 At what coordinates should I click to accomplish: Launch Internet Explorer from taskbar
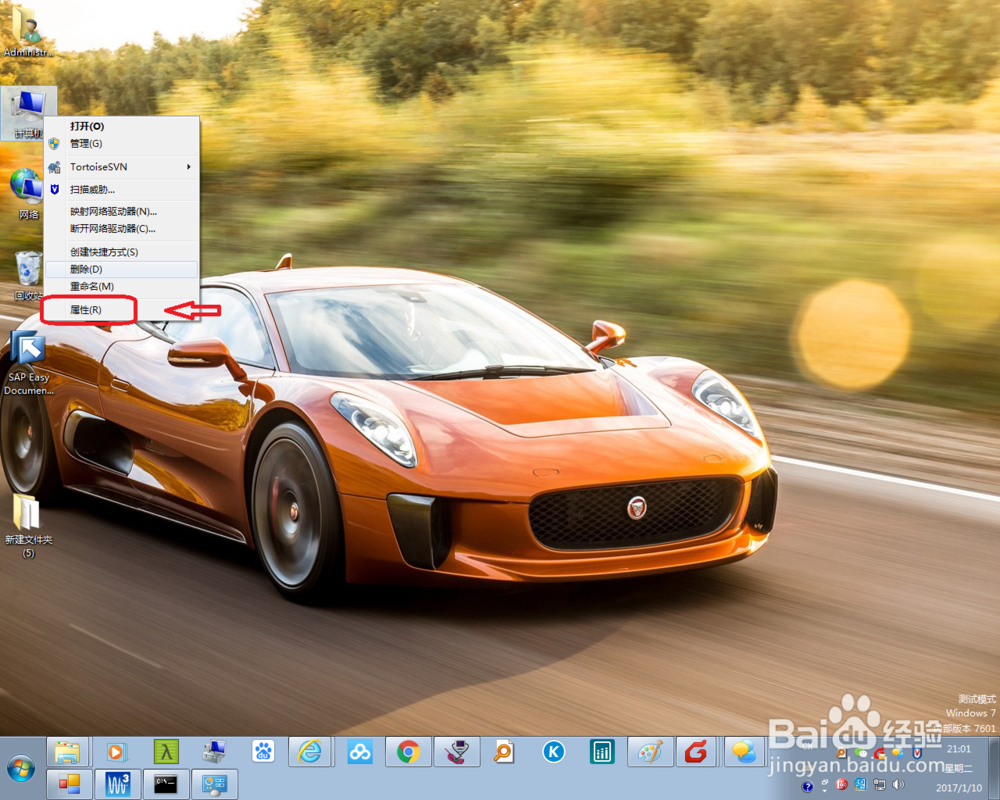[x=311, y=752]
